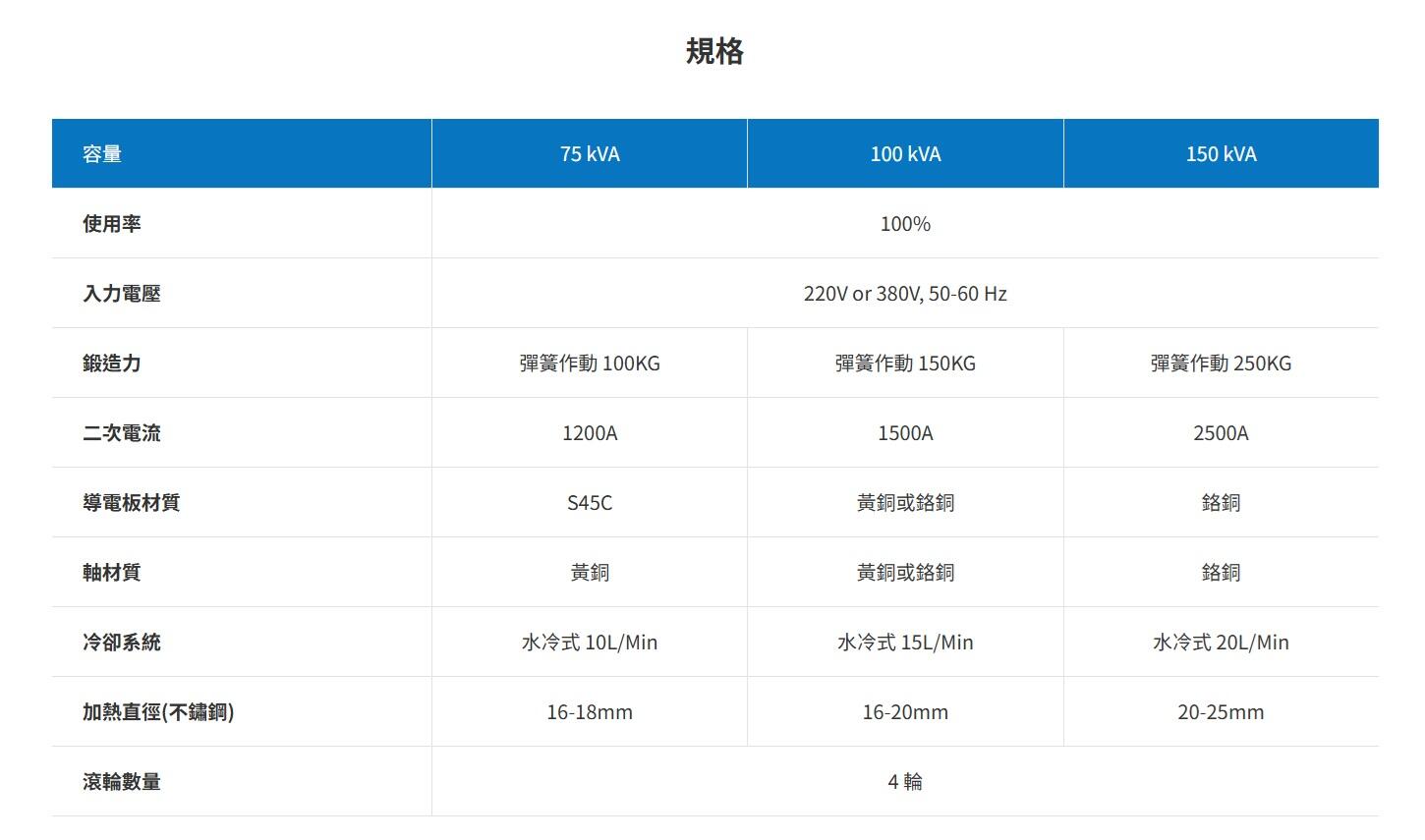Click 鉻銅 in the 導電板材質 row
This screenshot has width=1425, height=840.
tap(1221, 503)
